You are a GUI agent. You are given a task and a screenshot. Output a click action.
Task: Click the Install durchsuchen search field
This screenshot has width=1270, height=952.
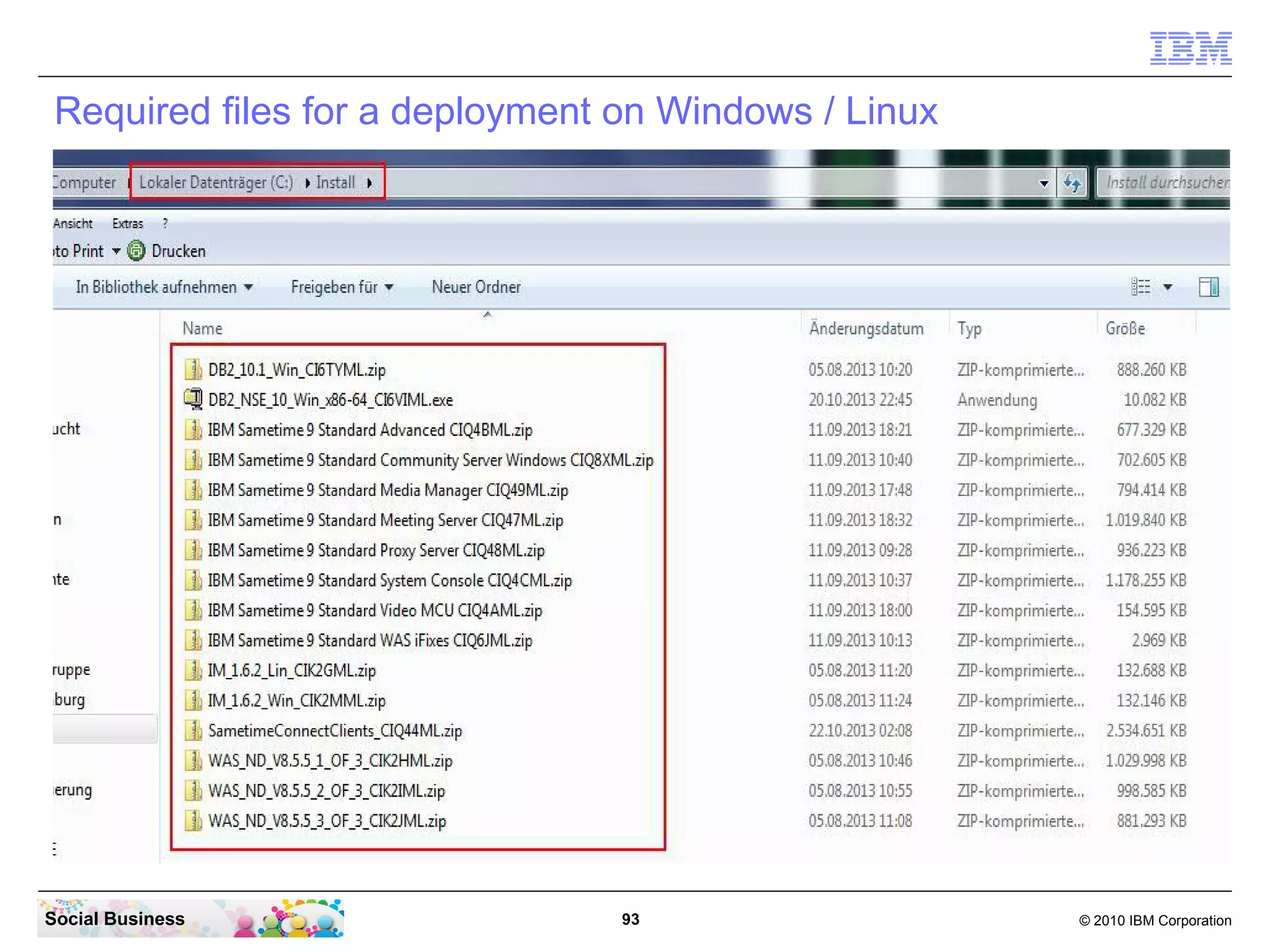(x=1163, y=183)
